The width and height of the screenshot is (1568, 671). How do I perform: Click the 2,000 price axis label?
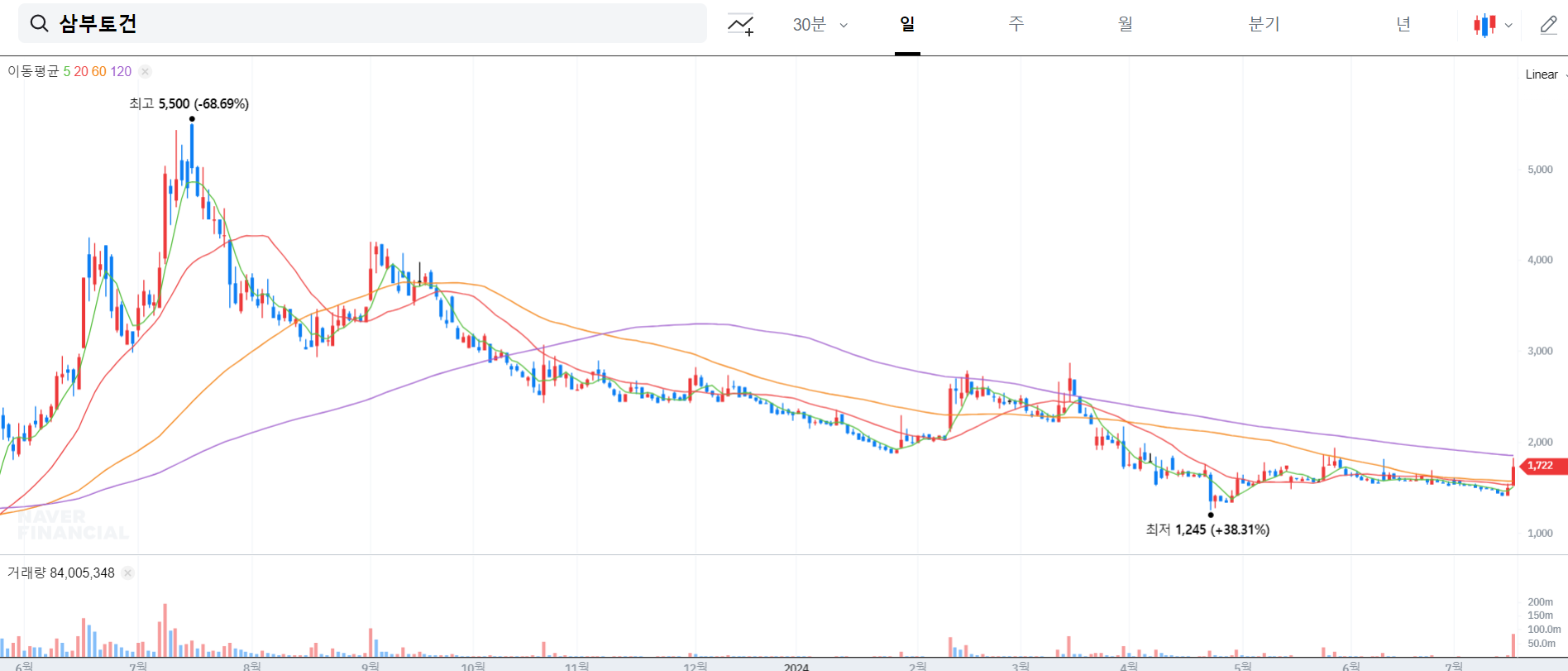(x=1540, y=442)
